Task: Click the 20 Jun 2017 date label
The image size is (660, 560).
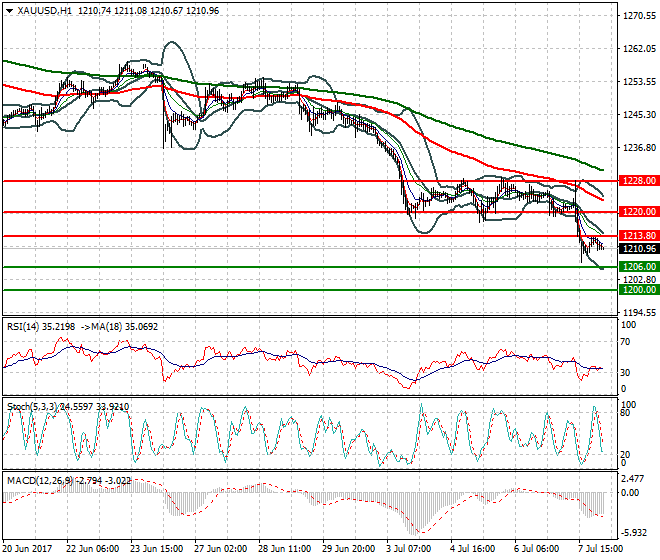Action: point(27,549)
